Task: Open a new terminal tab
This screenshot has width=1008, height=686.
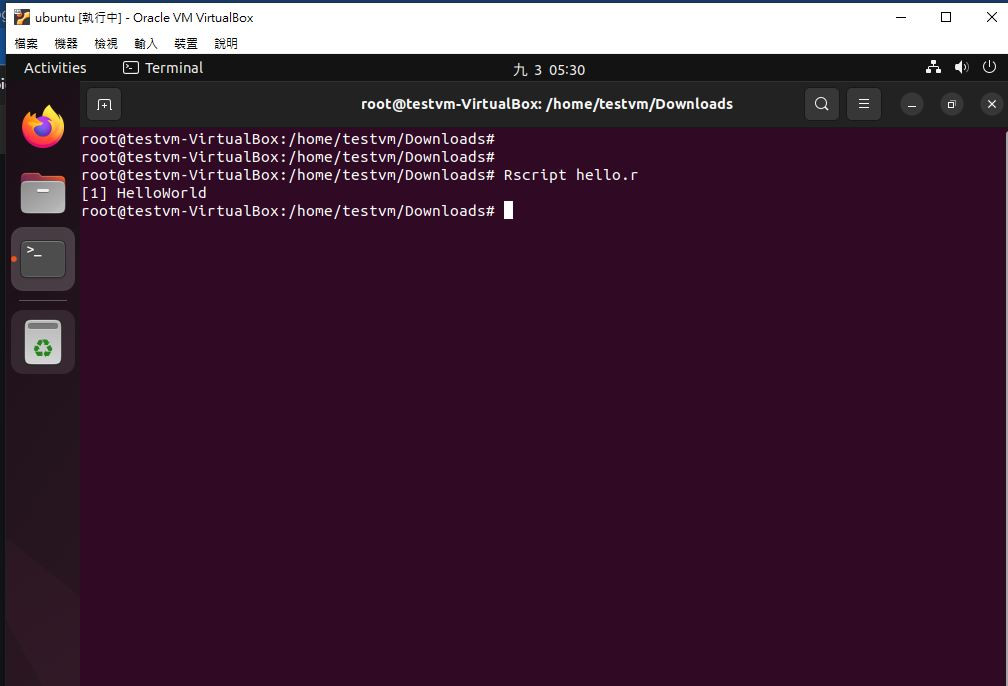Action: pyautogui.click(x=104, y=104)
